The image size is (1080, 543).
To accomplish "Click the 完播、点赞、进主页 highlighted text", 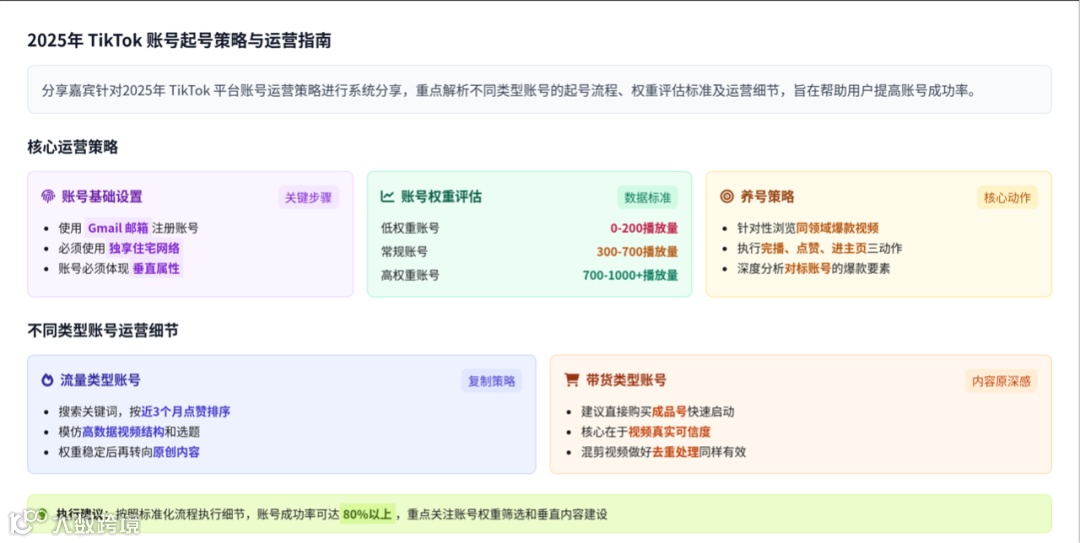I will point(813,248).
